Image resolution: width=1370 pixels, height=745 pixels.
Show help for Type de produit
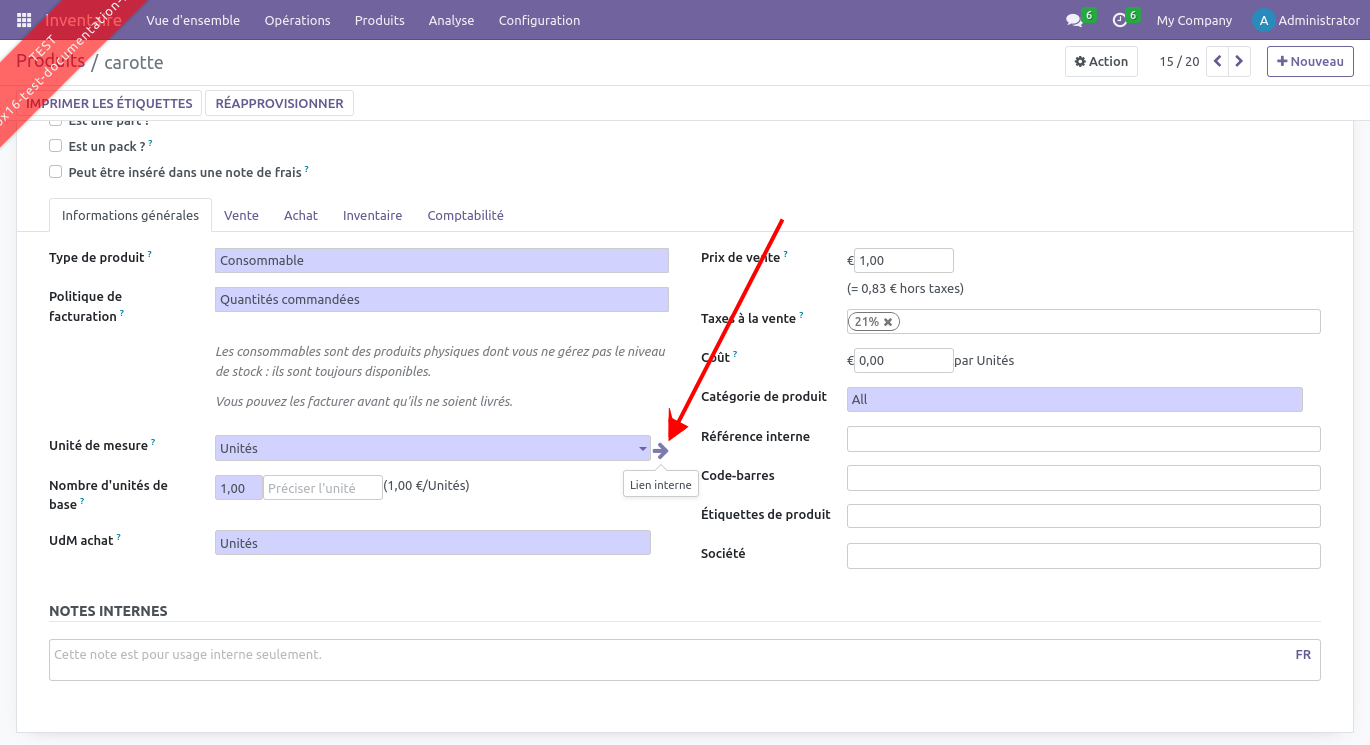pos(150,254)
